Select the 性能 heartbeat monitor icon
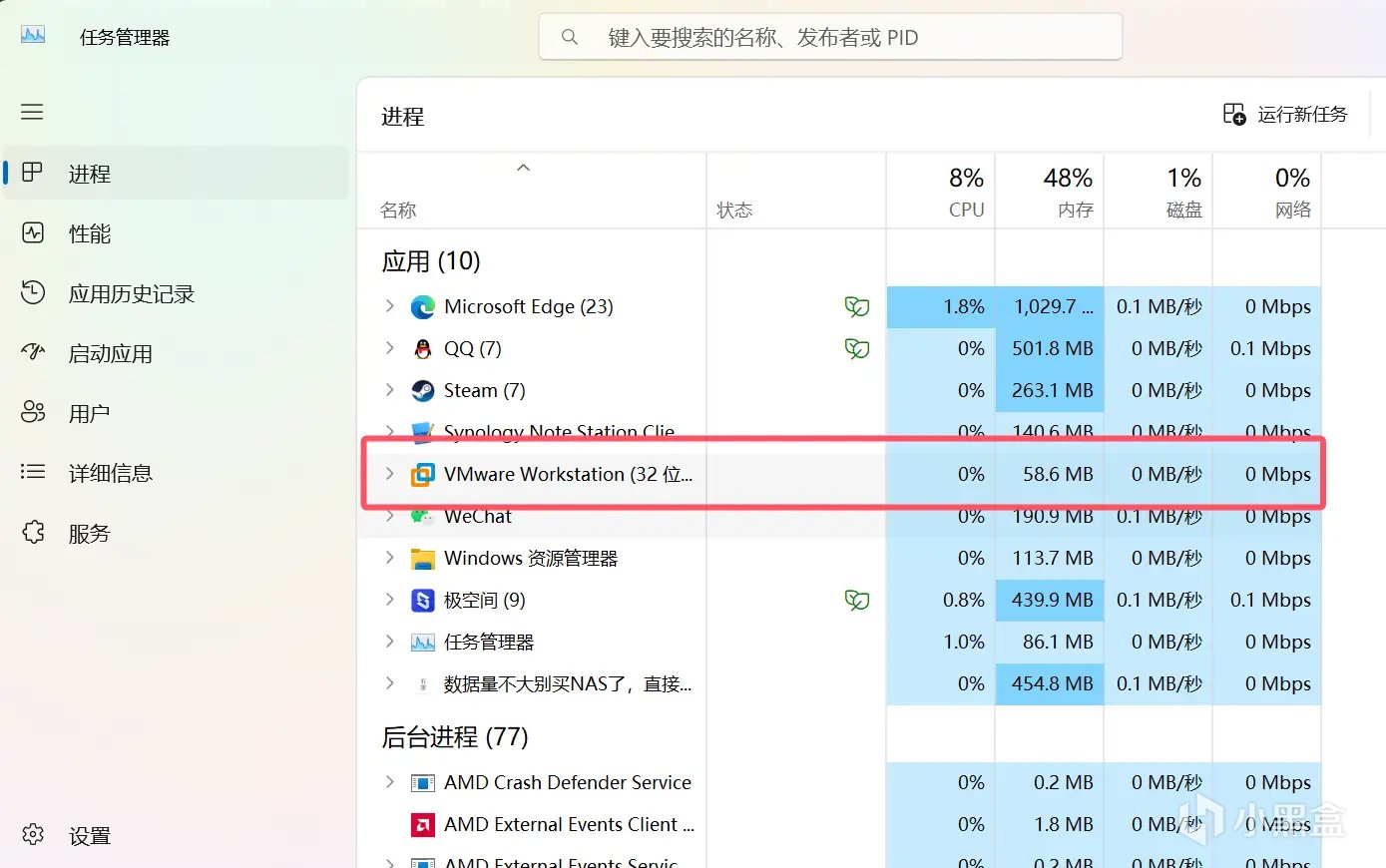The image size is (1386, 868). (x=33, y=232)
